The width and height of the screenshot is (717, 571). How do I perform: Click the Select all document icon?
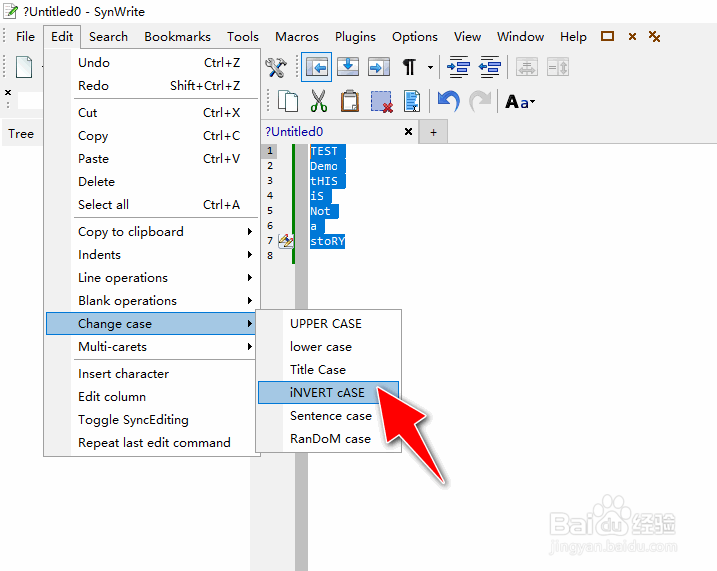[412, 101]
